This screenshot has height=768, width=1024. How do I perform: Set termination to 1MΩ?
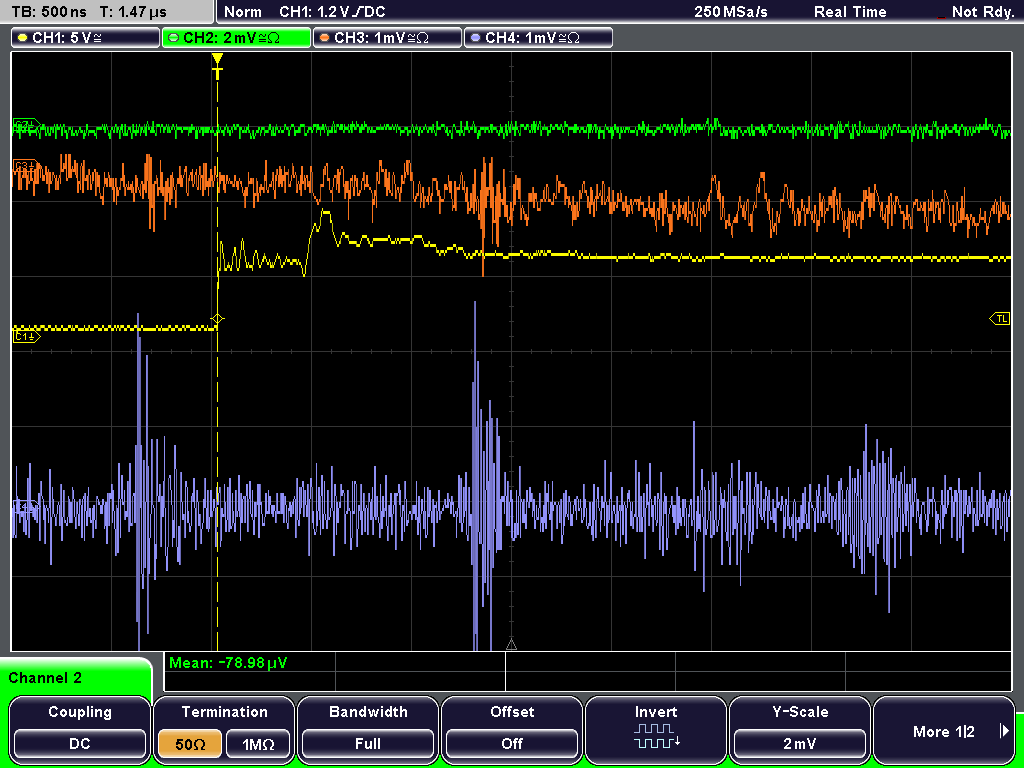258,744
